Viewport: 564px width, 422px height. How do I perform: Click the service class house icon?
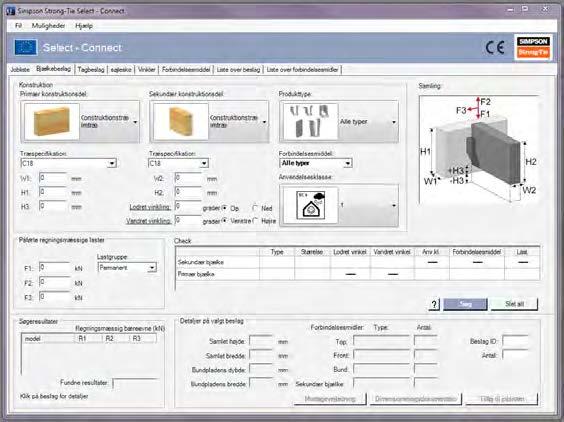pyautogui.click(x=311, y=205)
